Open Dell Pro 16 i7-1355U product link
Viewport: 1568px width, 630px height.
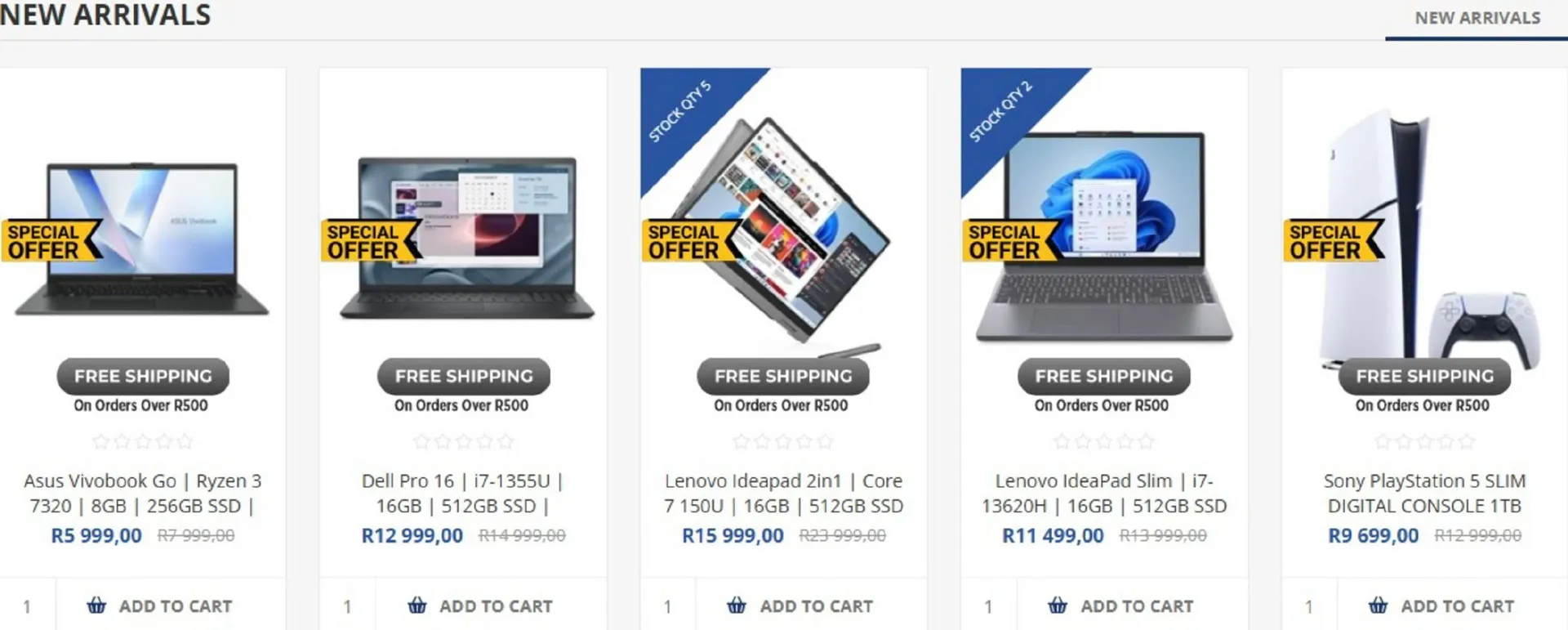(x=462, y=494)
